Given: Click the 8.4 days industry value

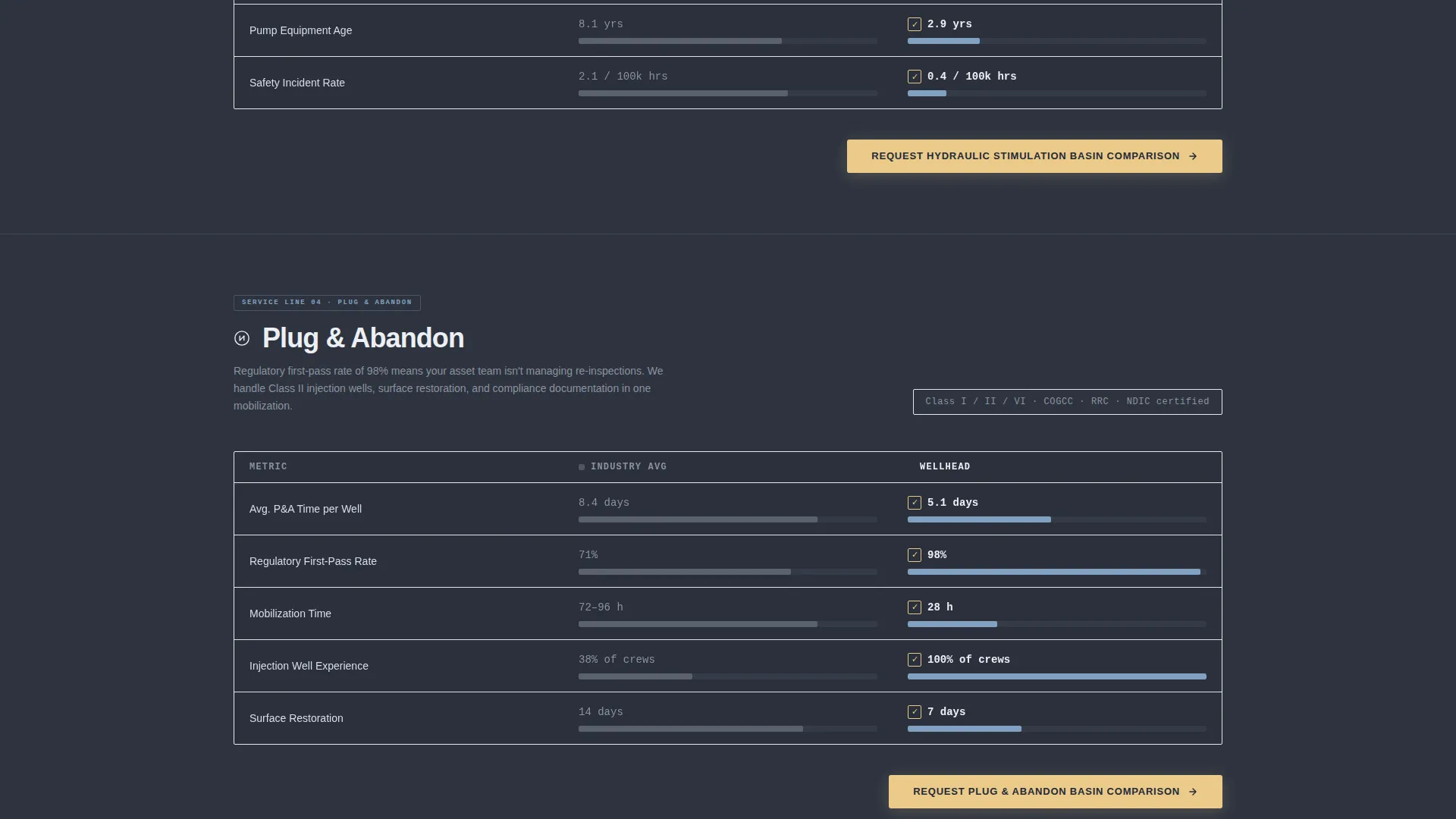Looking at the screenshot, I should pyautogui.click(x=604, y=503).
